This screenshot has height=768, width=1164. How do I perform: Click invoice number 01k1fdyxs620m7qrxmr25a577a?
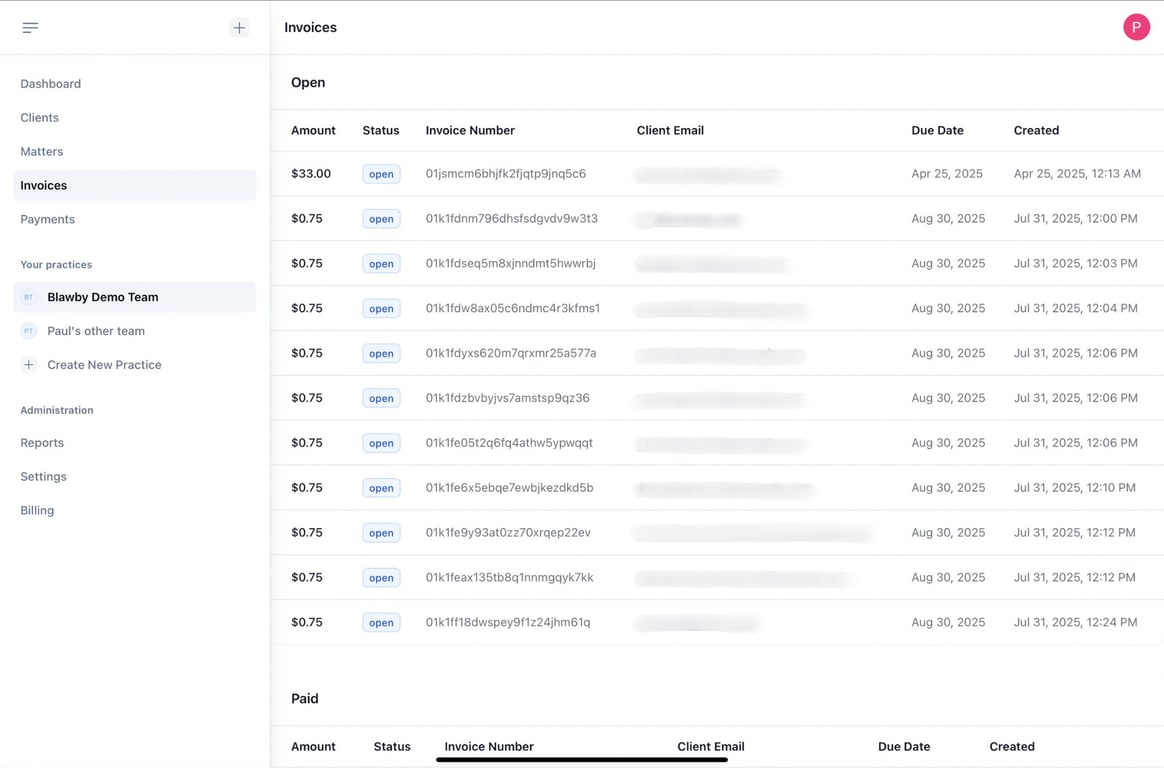pos(511,353)
